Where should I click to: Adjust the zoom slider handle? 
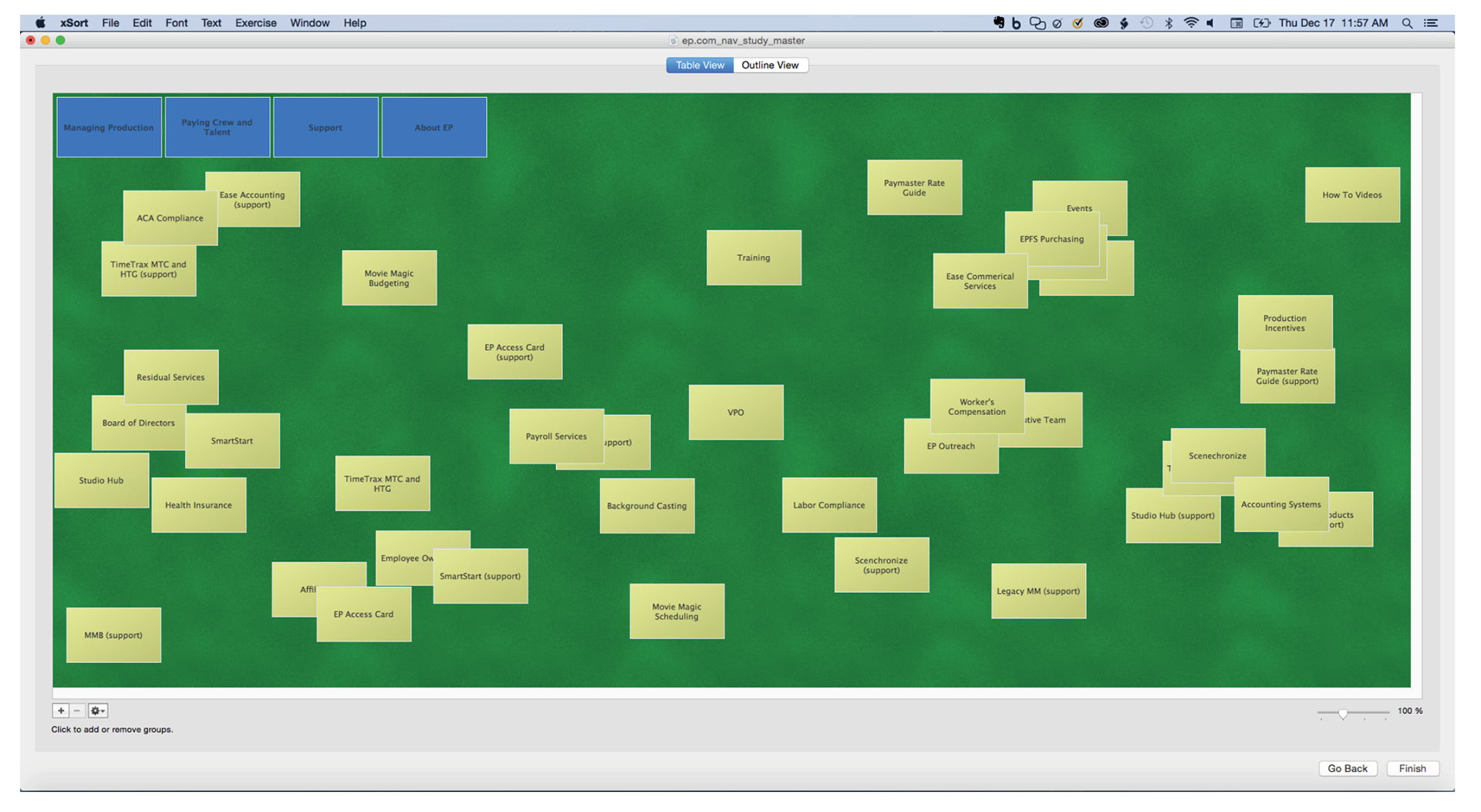point(1343,714)
